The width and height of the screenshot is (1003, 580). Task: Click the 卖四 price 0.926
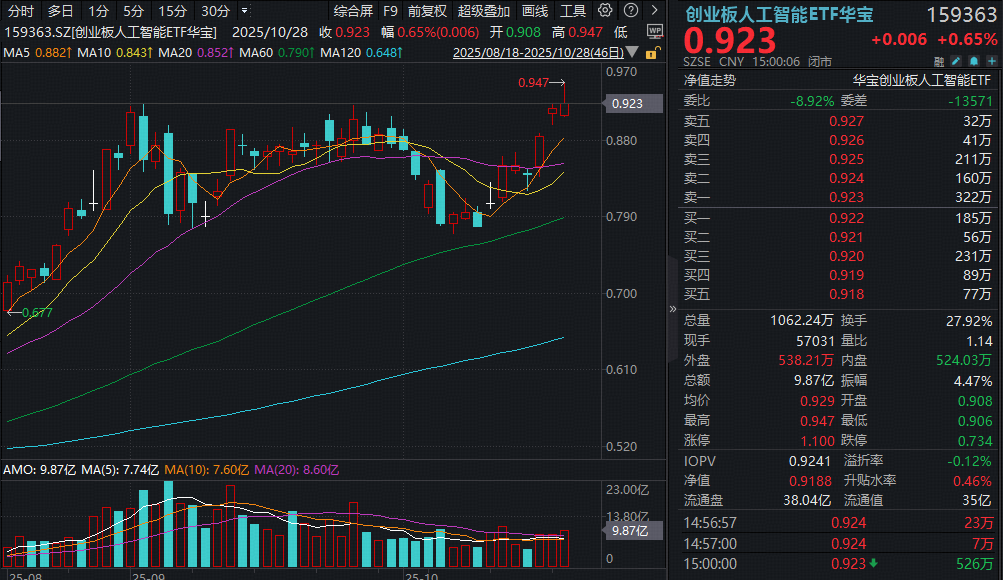(x=846, y=140)
